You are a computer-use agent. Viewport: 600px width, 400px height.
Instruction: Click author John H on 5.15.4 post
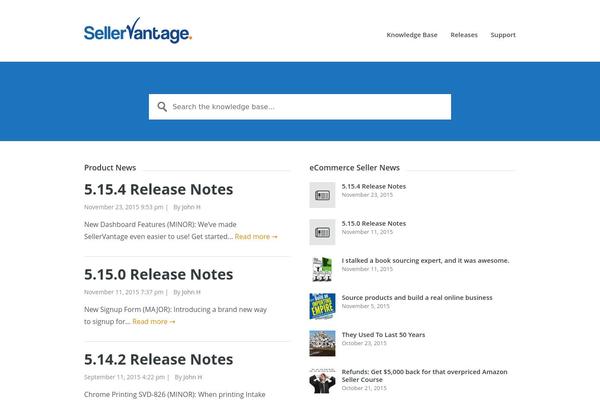tap(191, 207)
